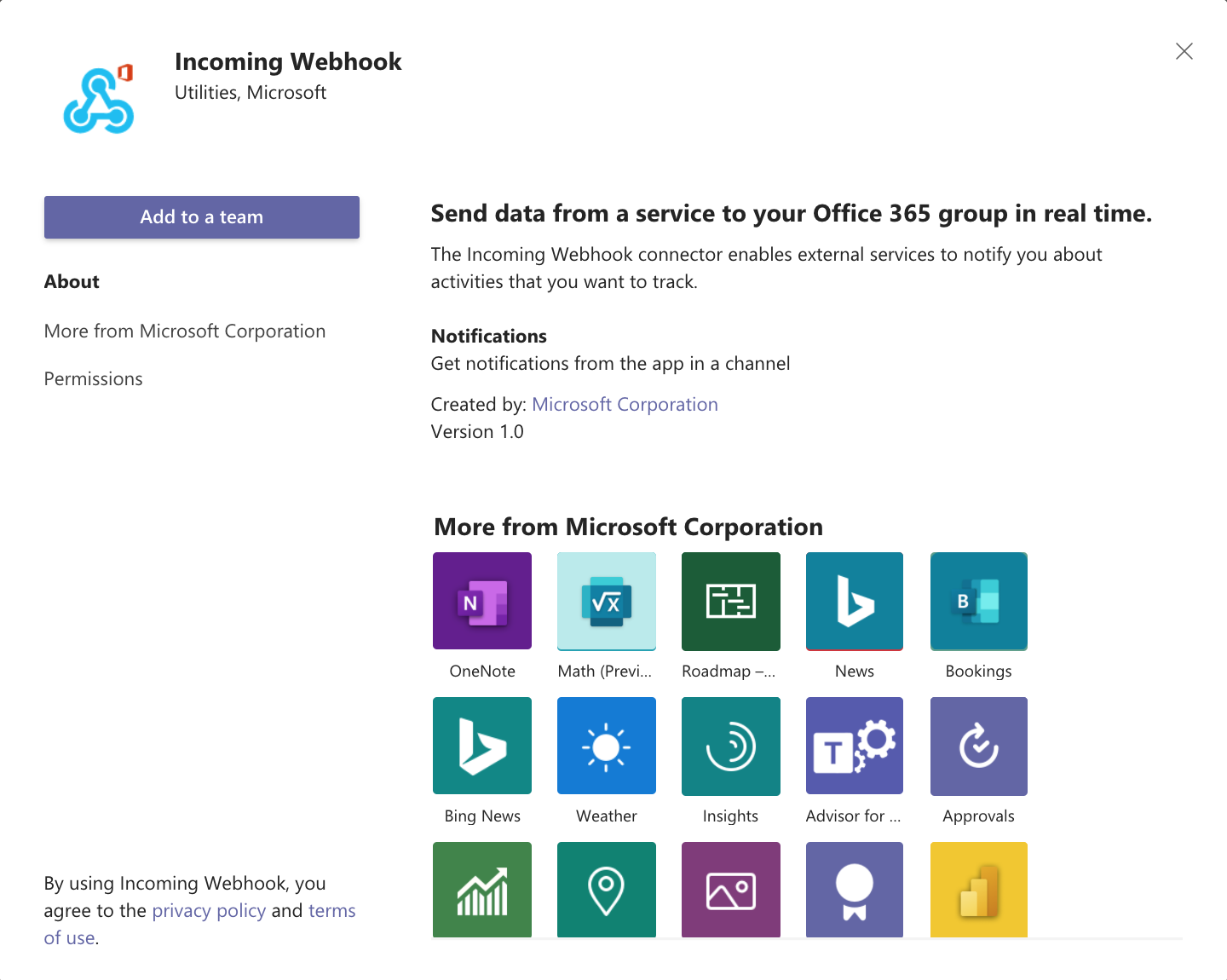Screen dimensions: 1227x980
Task: Choose the Weather app sun icon
Action: coord(607,746)
